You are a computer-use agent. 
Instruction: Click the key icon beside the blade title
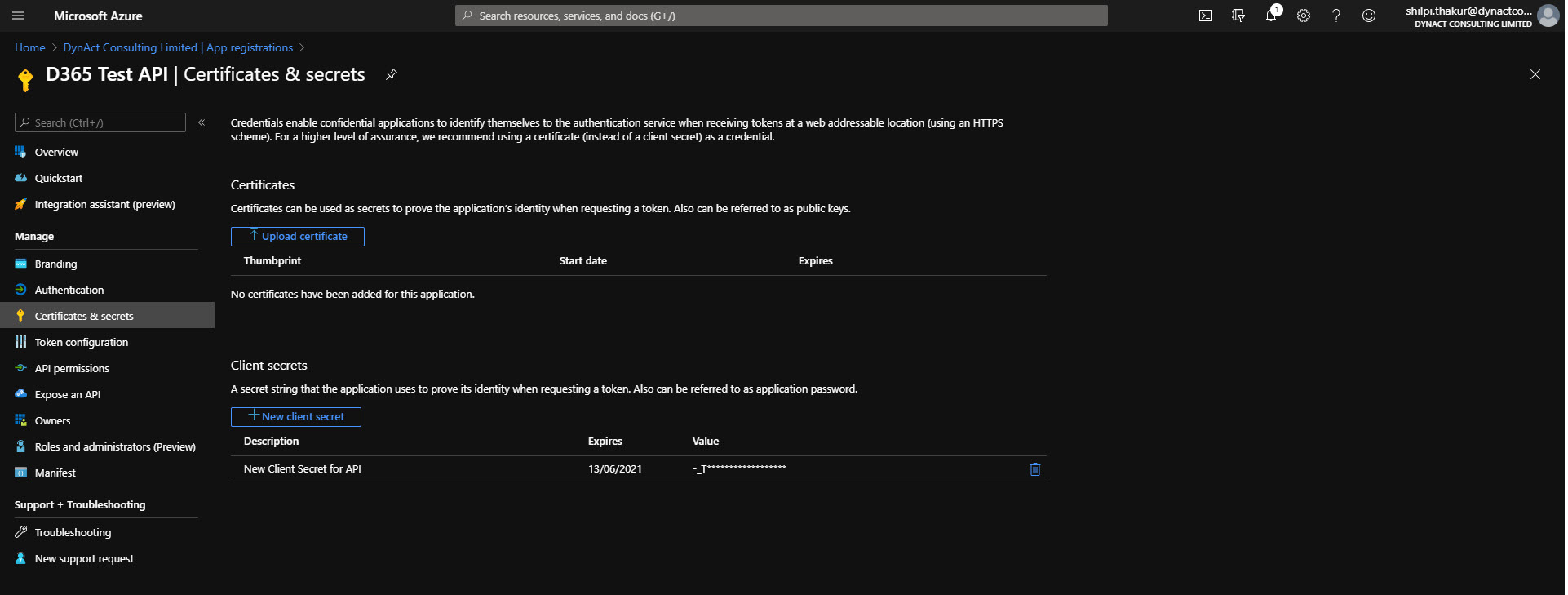[25, 79]
